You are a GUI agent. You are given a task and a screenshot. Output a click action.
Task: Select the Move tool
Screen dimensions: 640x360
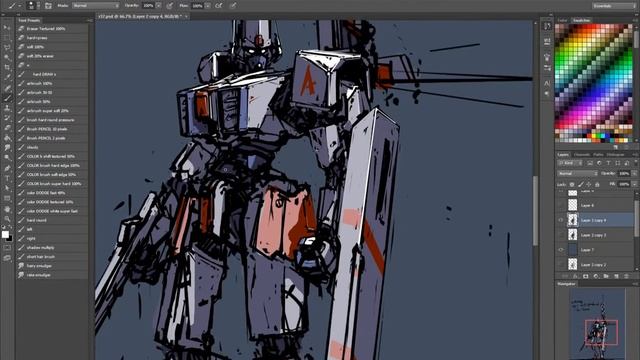(7, 28)
